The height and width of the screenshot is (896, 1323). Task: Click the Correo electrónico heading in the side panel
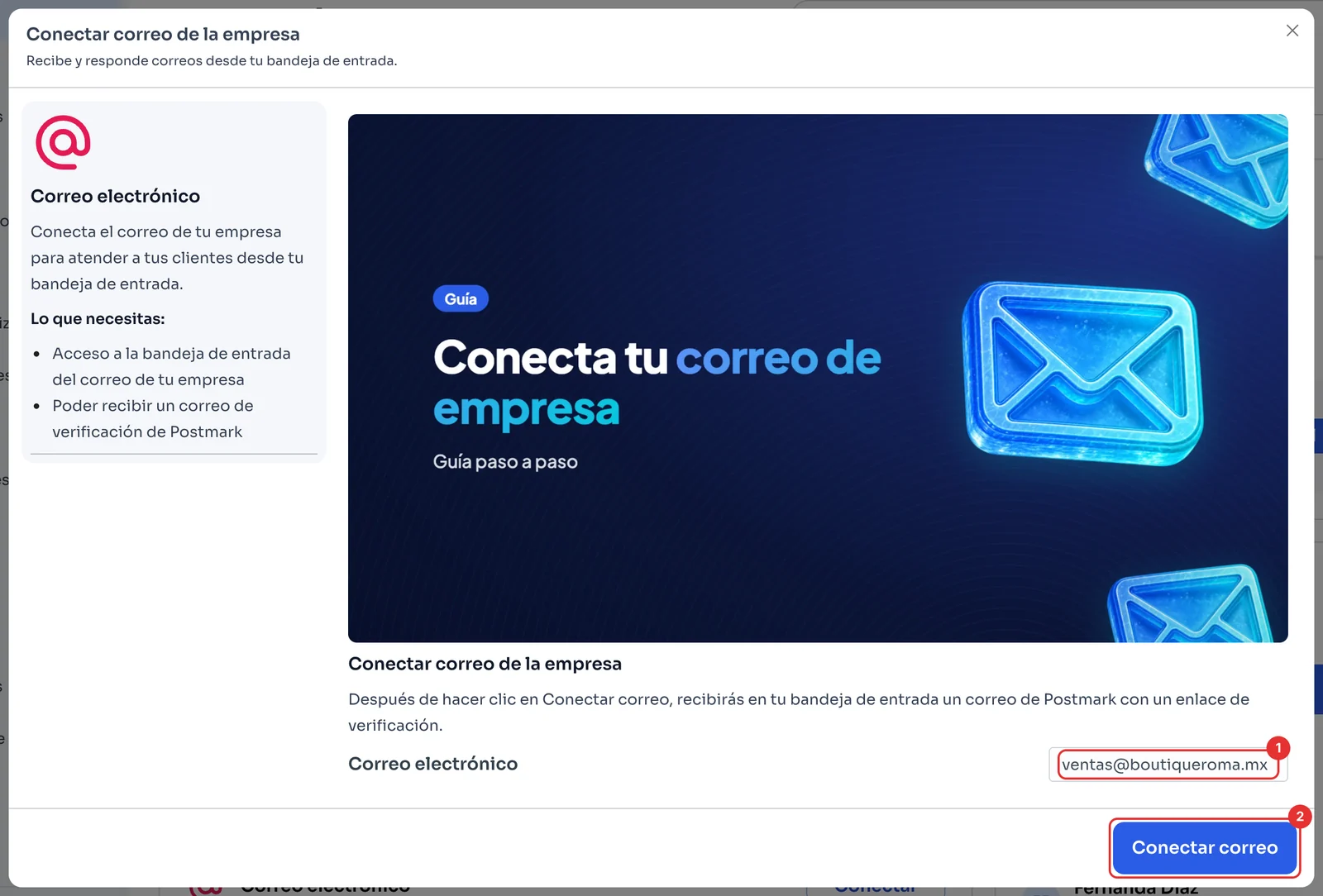click(115, 196)
